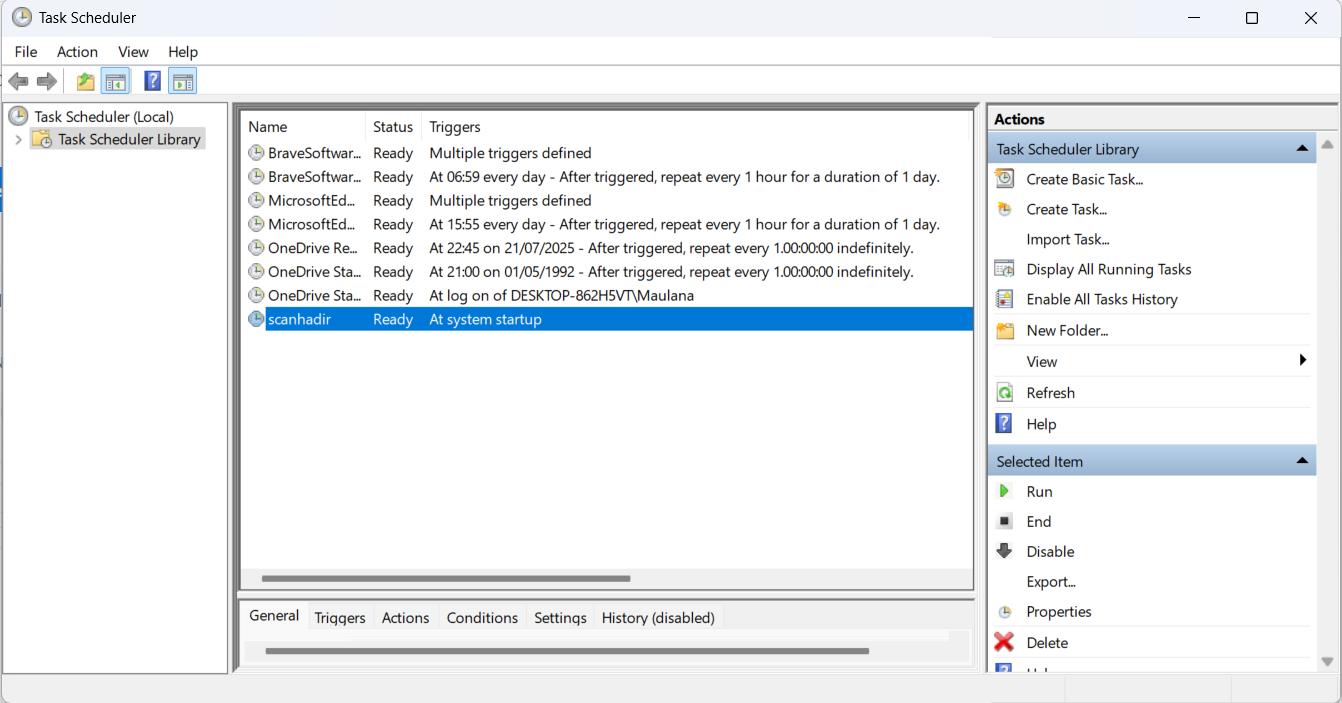
Task: Click the Refresh icon in the Actions pane
Action: click(x=1004, y=392)
